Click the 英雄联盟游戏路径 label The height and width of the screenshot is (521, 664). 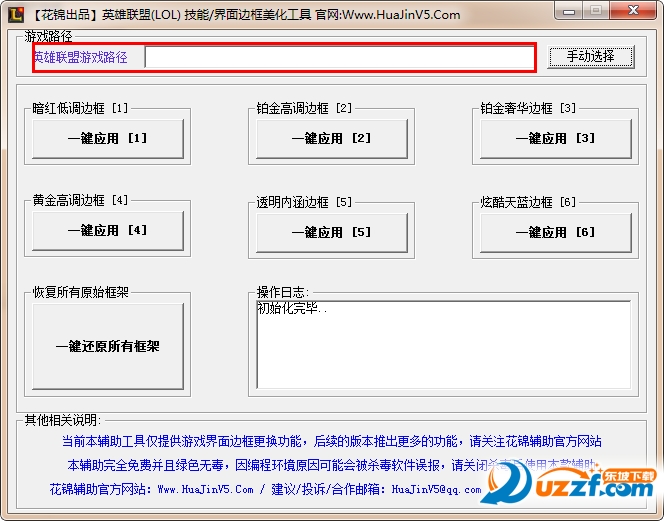tap(80, 57)
